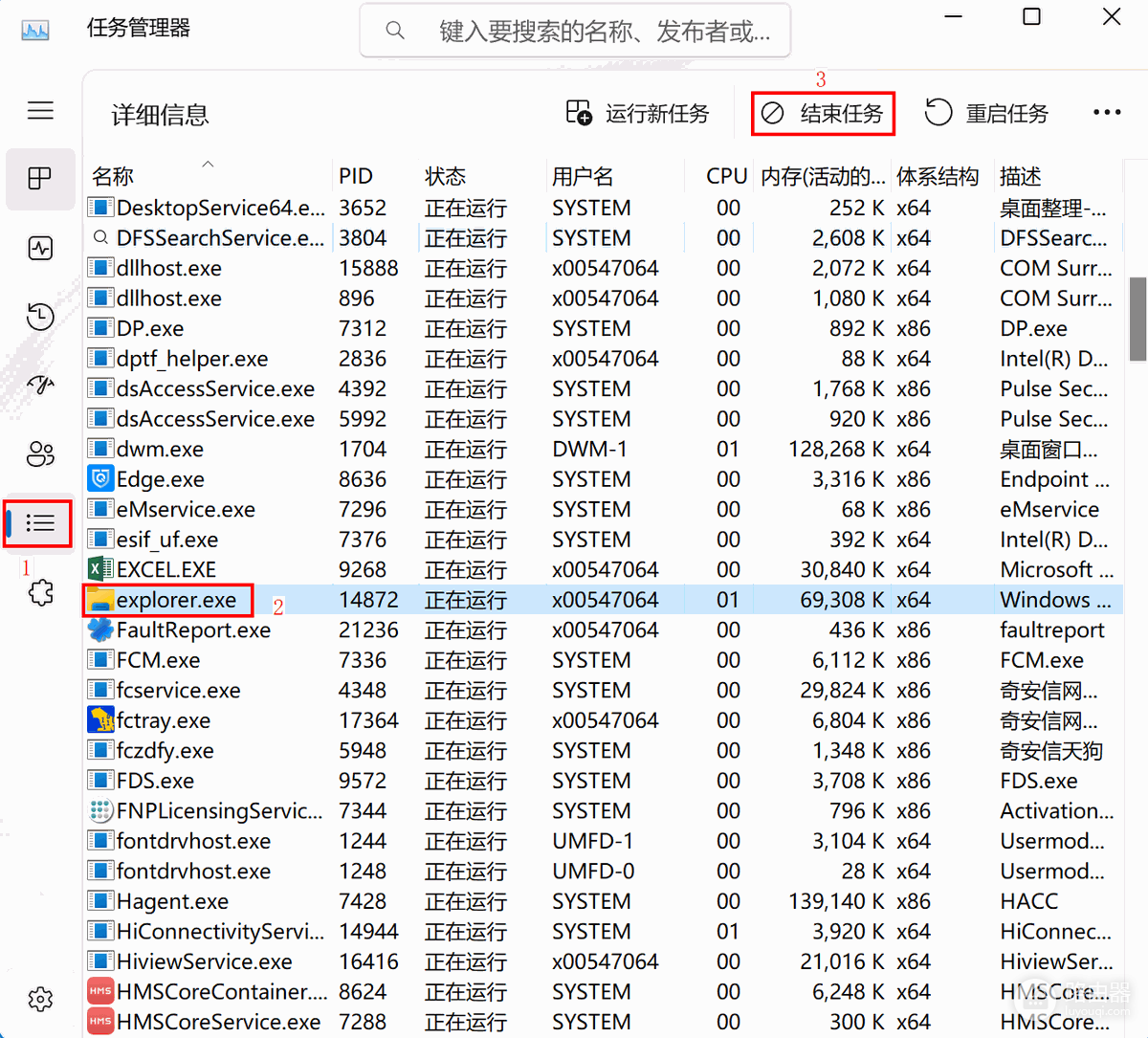Select the fcservice.exe process row
1148x1038 pixels.
click(x=603, y=690)
